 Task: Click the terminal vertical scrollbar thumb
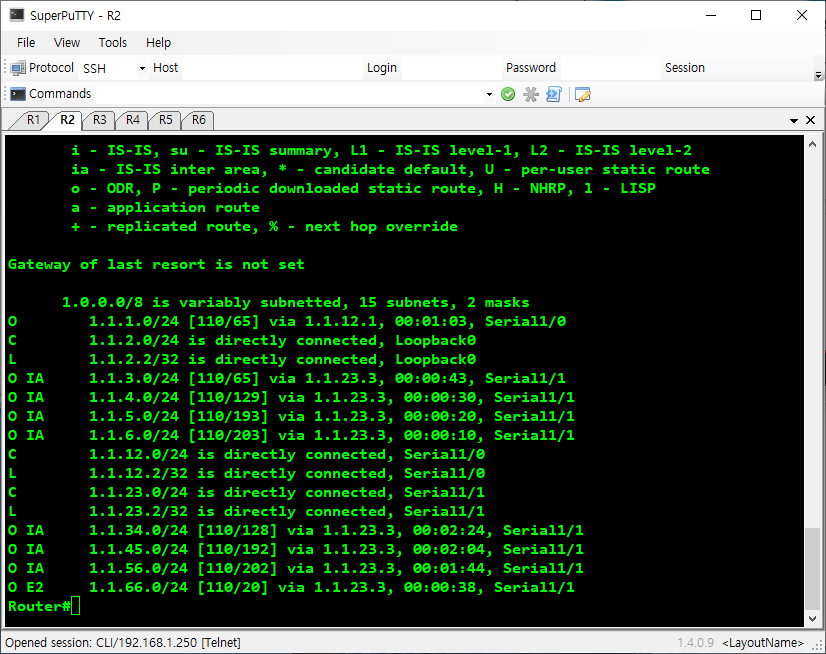point(812,567)
